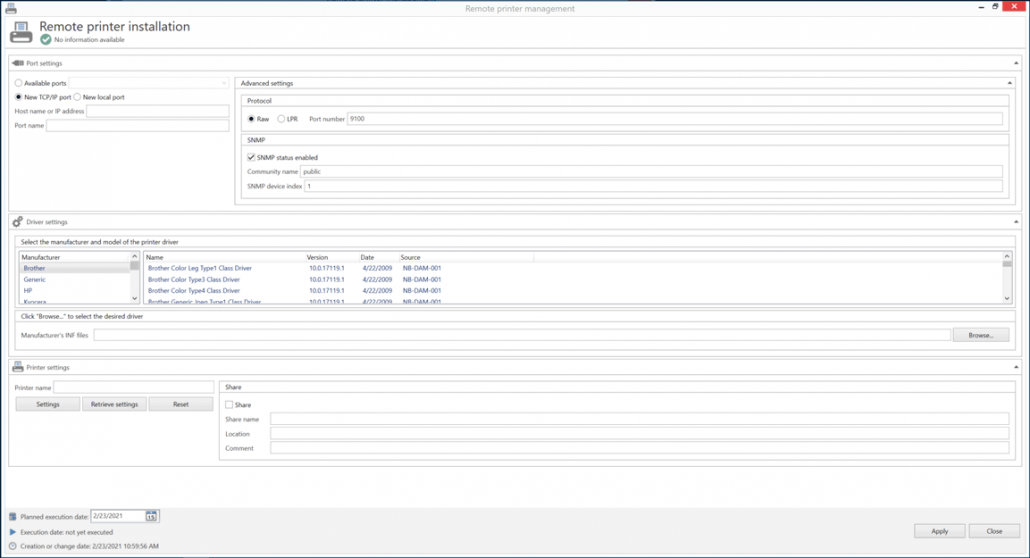Click the Manufacturer list scroll down arrow
Image resolution: width=1030 pixels, height=558 pixels.
pos(135,298)
